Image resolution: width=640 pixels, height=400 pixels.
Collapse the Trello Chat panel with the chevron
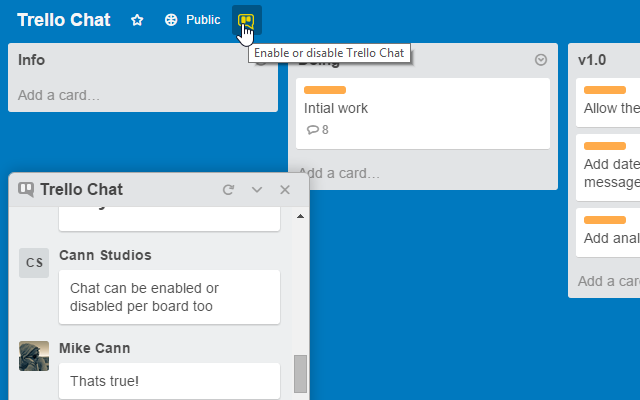click(x=257, y=190)
